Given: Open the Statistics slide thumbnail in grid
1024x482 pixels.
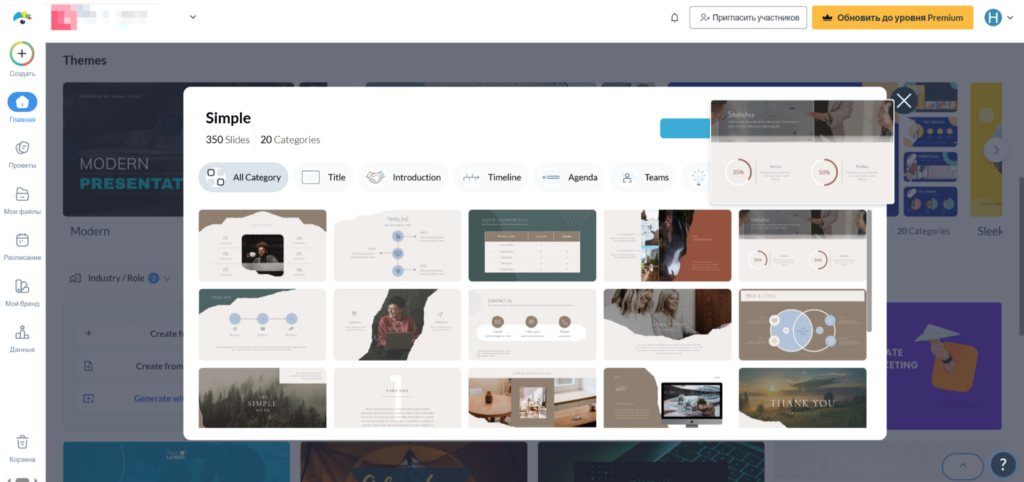Looking at the screenshot, I should [803, 246].
